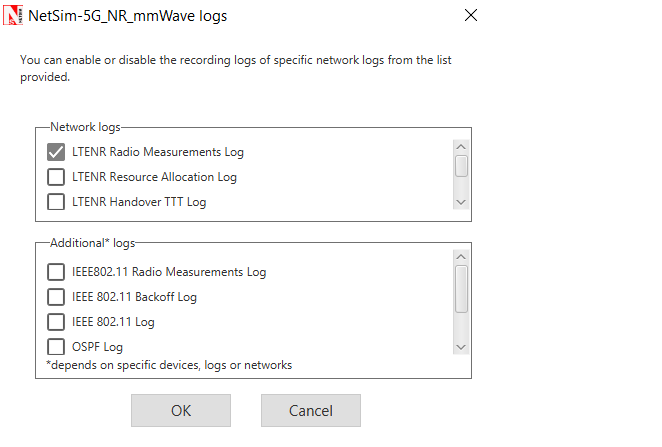
Task: Click the 'OSPF Log' label
Action: [x=97, y=347]
